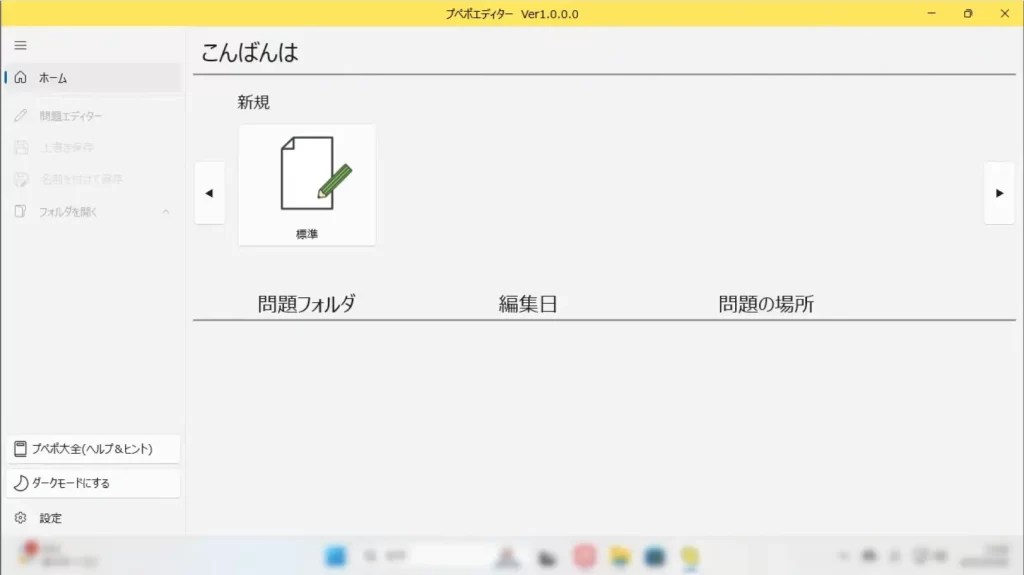Click the 名前を付けて保存 save-as icon

tap(20, 180)
